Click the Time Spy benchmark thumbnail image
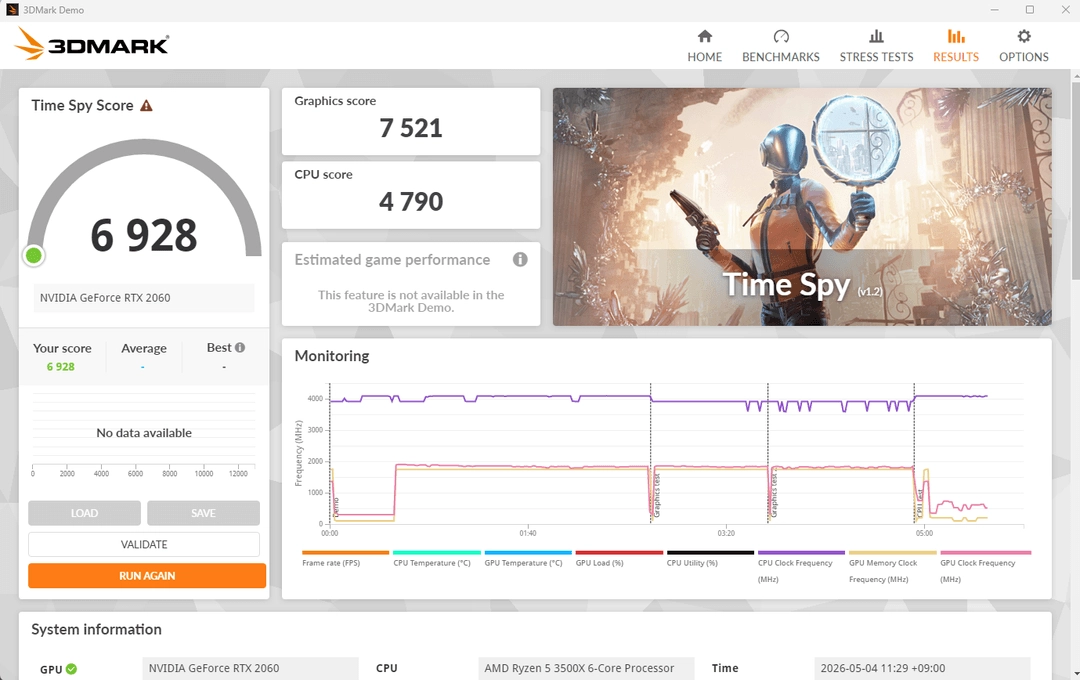 click(802, 207)
